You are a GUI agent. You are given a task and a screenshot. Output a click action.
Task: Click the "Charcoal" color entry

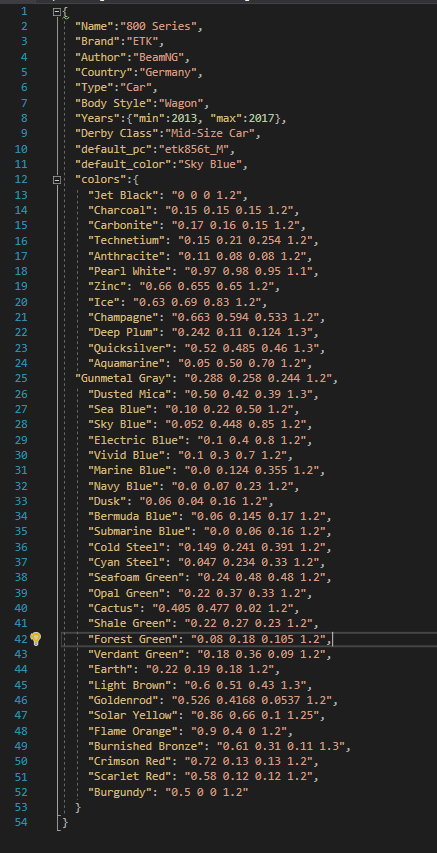pyautogui.click(x=193, y=210)
